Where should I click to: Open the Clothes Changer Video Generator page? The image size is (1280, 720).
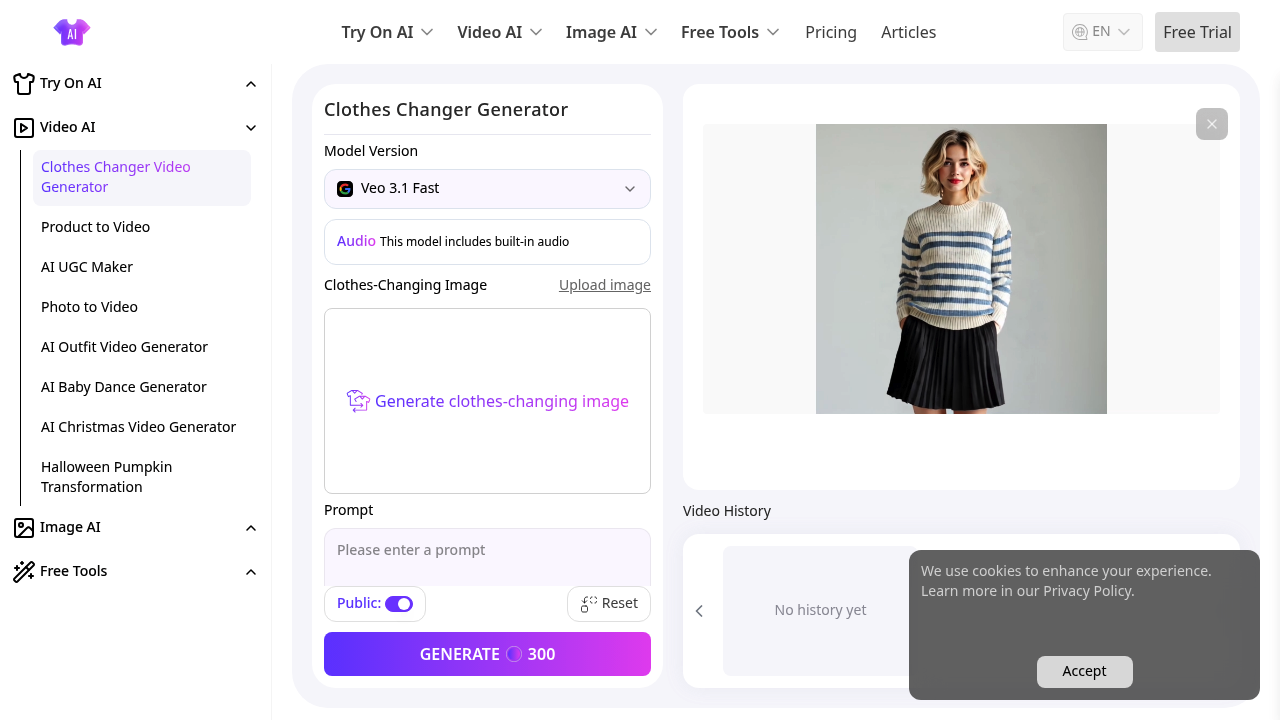coord(115,177)
